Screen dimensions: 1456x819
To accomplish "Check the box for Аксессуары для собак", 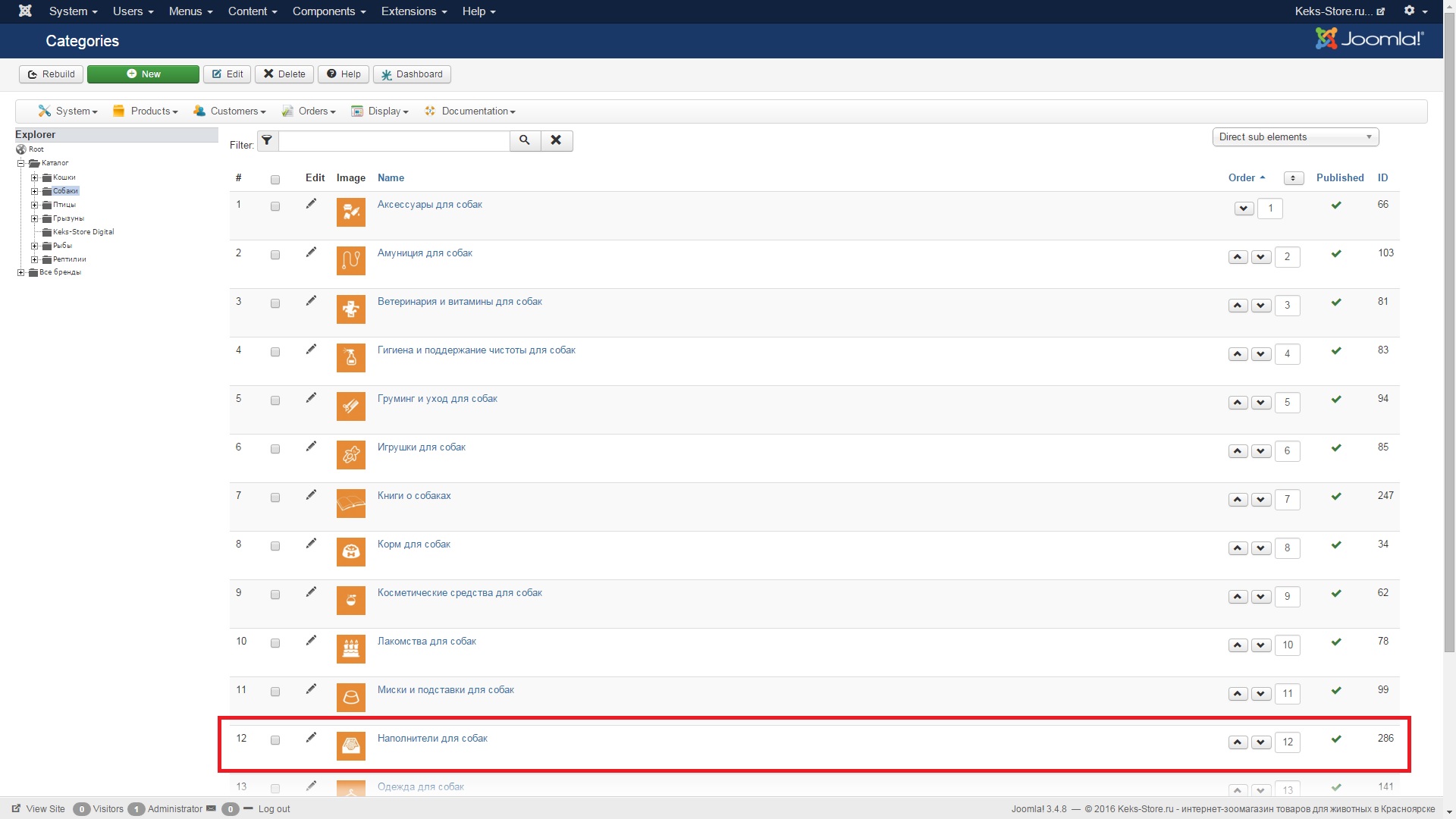I will (x=275, y=206).
